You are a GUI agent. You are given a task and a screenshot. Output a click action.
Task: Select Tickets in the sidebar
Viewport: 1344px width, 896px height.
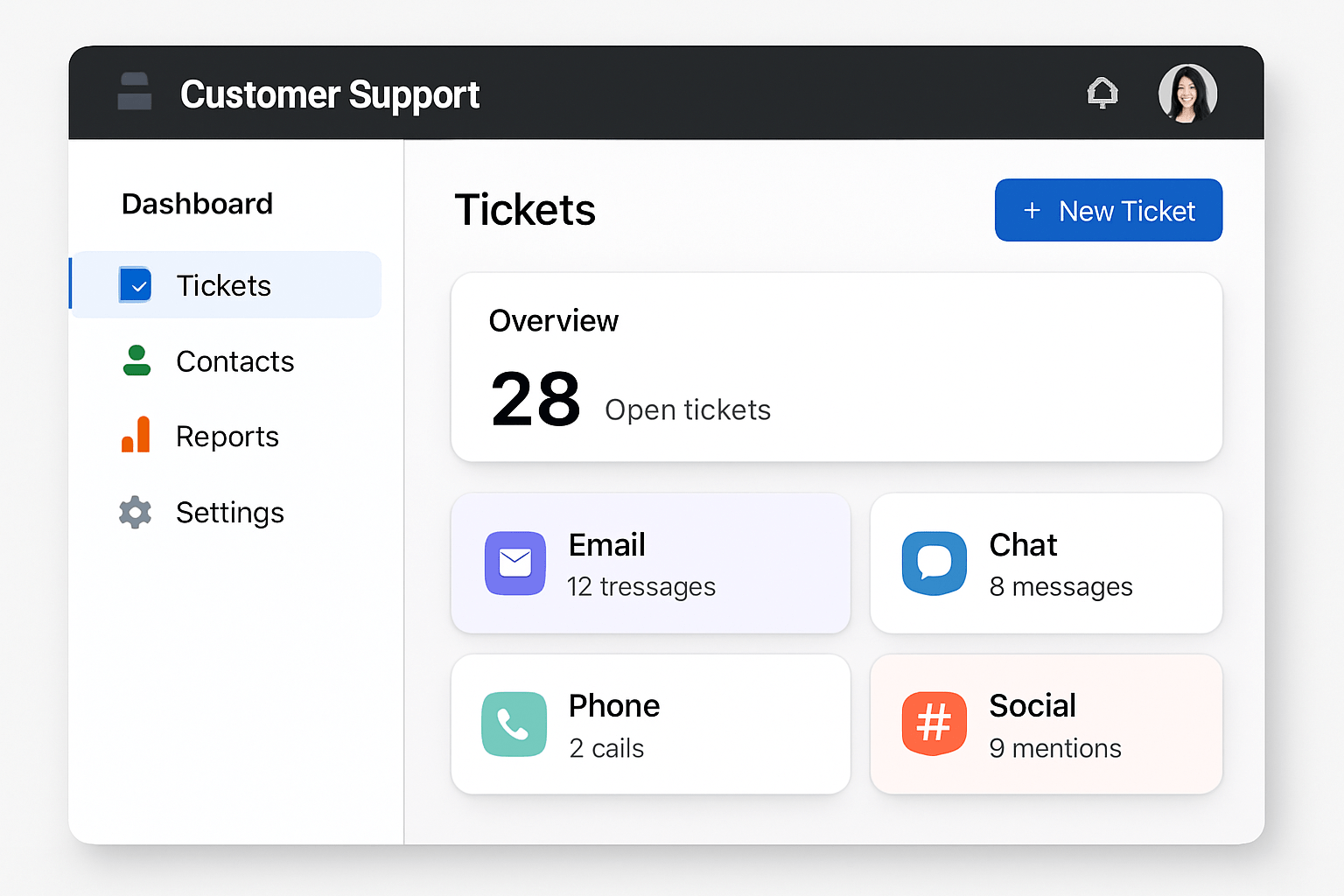(x=224, y=284)
